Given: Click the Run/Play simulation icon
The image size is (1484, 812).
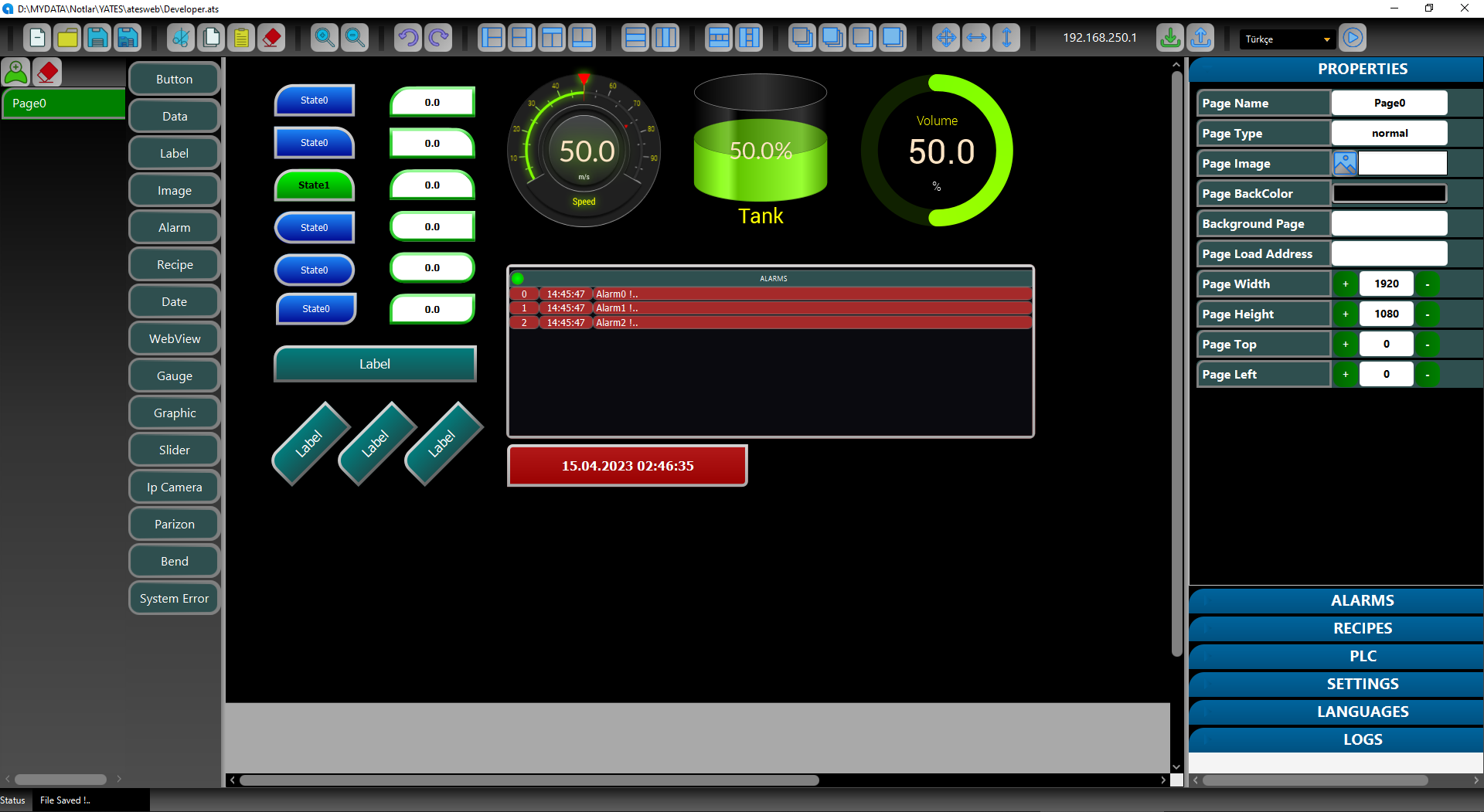Looking at the screenshot, I should [x=1353, y=38].
